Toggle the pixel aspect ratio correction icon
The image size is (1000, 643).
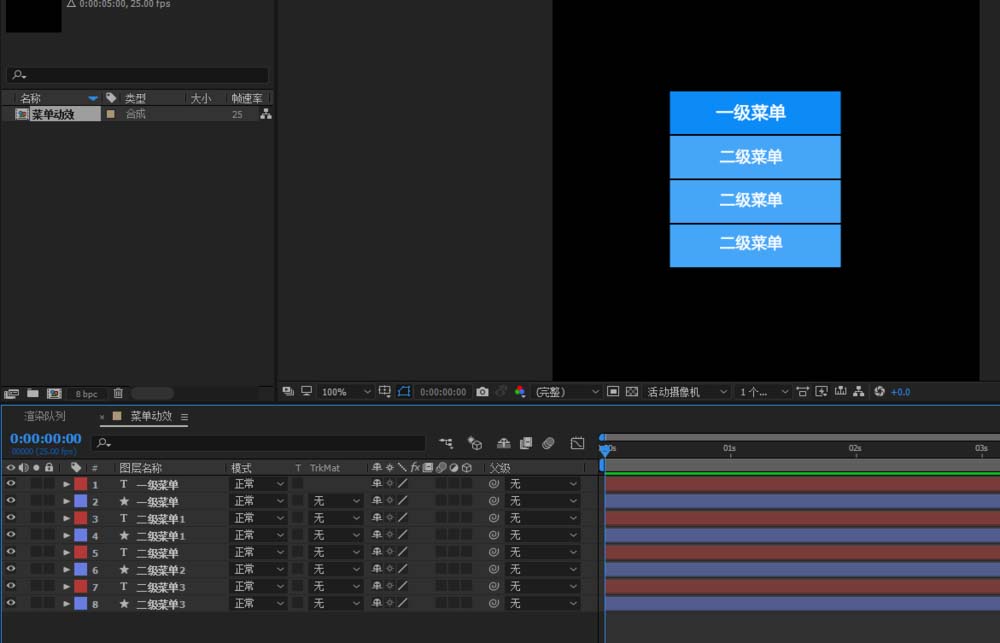pyautogui.click(x=803, y=392)
